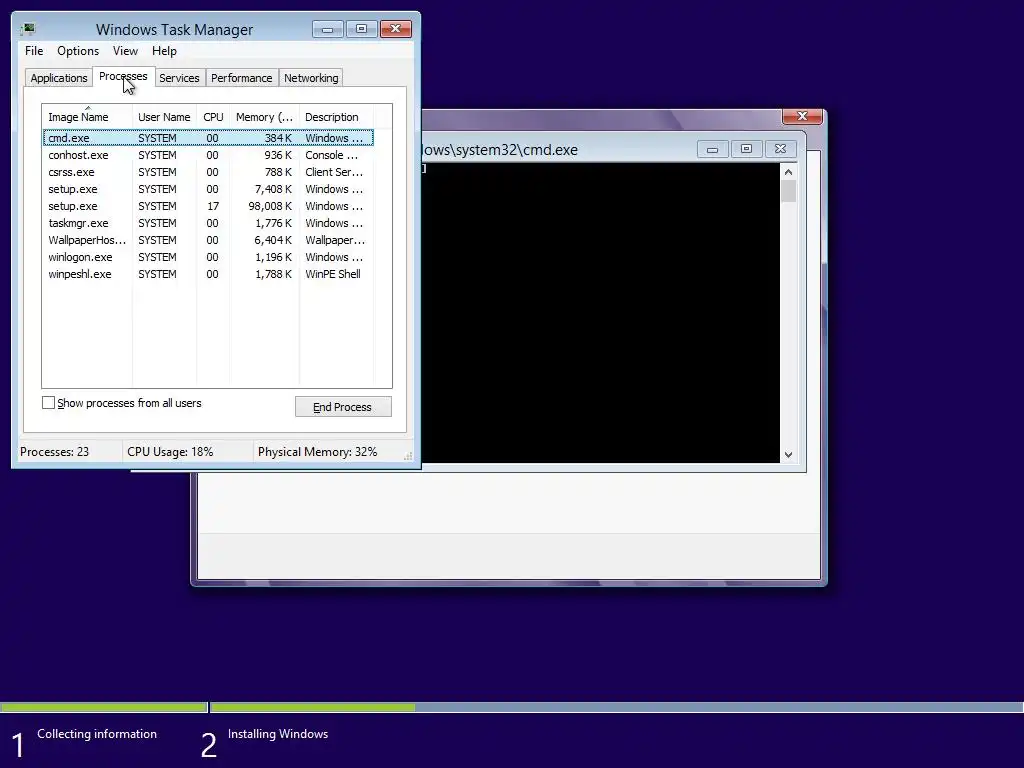This screenshot has height=768, width=1024.
Task: Sort by Memory column header
Action: point(264,117)
